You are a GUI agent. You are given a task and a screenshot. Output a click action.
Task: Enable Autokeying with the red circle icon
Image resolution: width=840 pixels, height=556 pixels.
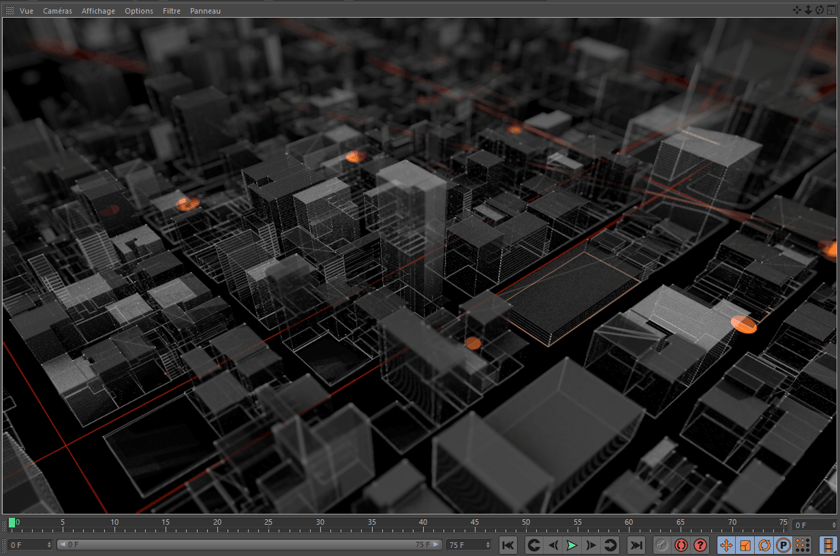(x=681, y=545)
